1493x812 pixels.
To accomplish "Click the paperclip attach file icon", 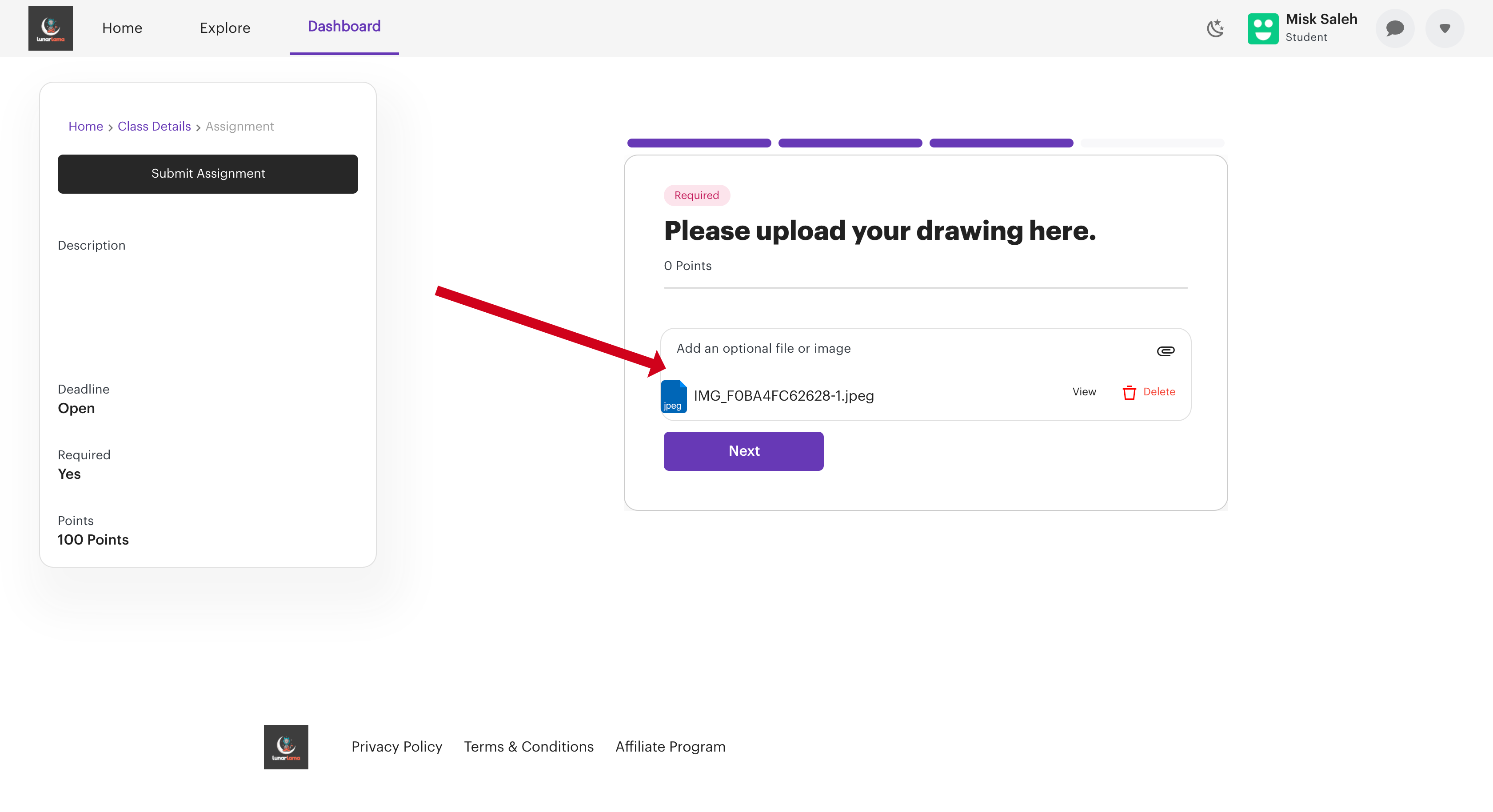I will click(x=1165, y=350).
